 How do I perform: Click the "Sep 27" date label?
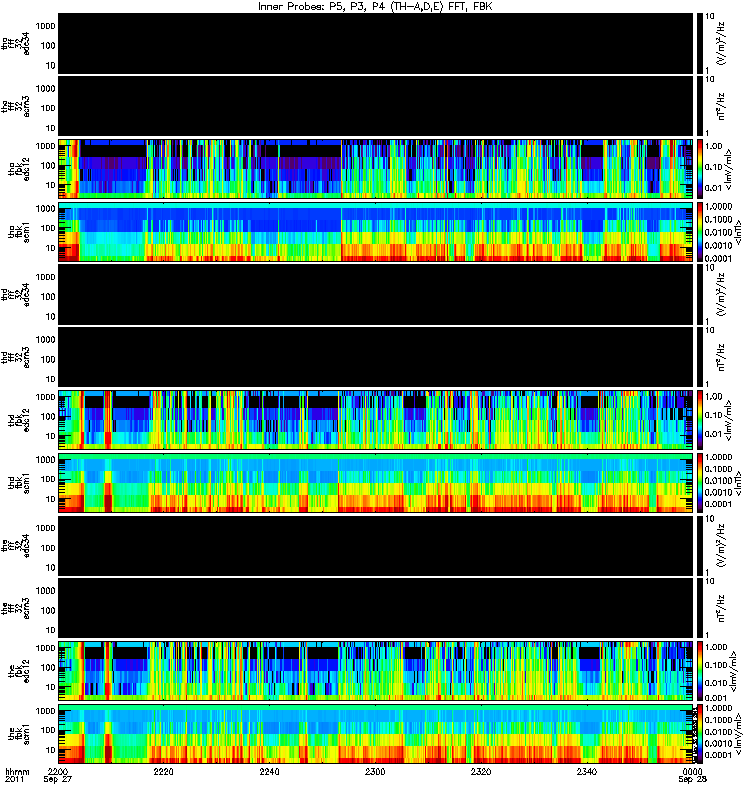pos(57,779)
